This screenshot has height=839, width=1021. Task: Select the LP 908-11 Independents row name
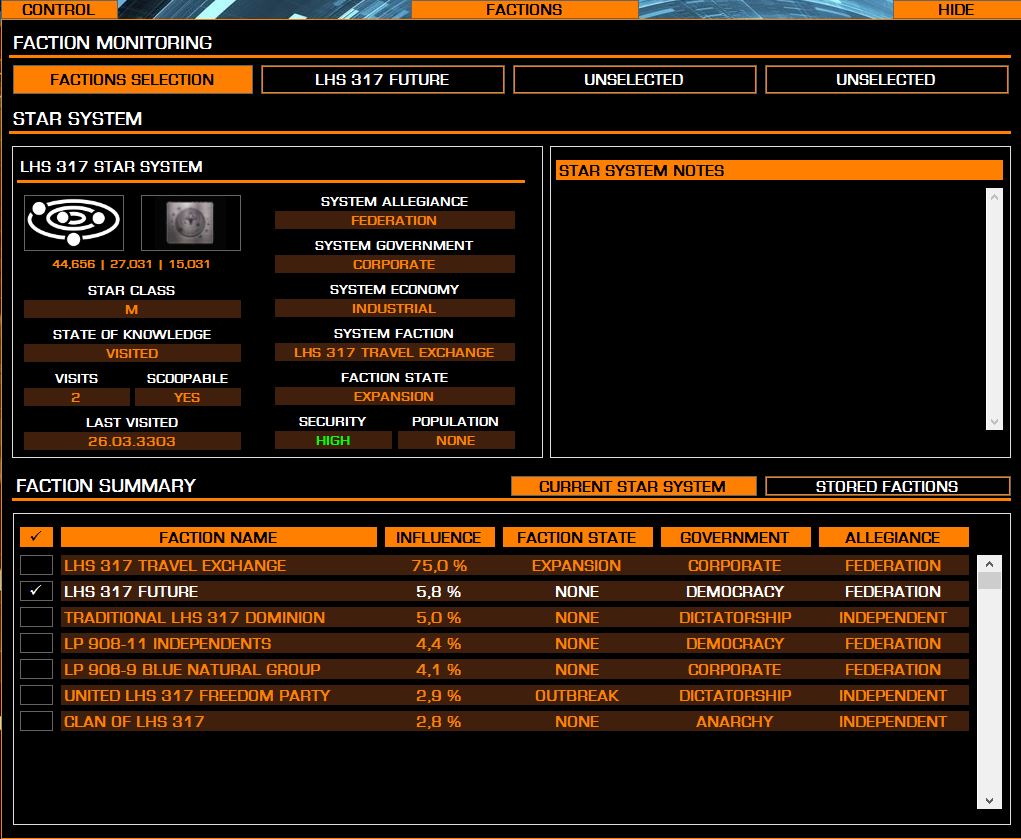(167, 644)
